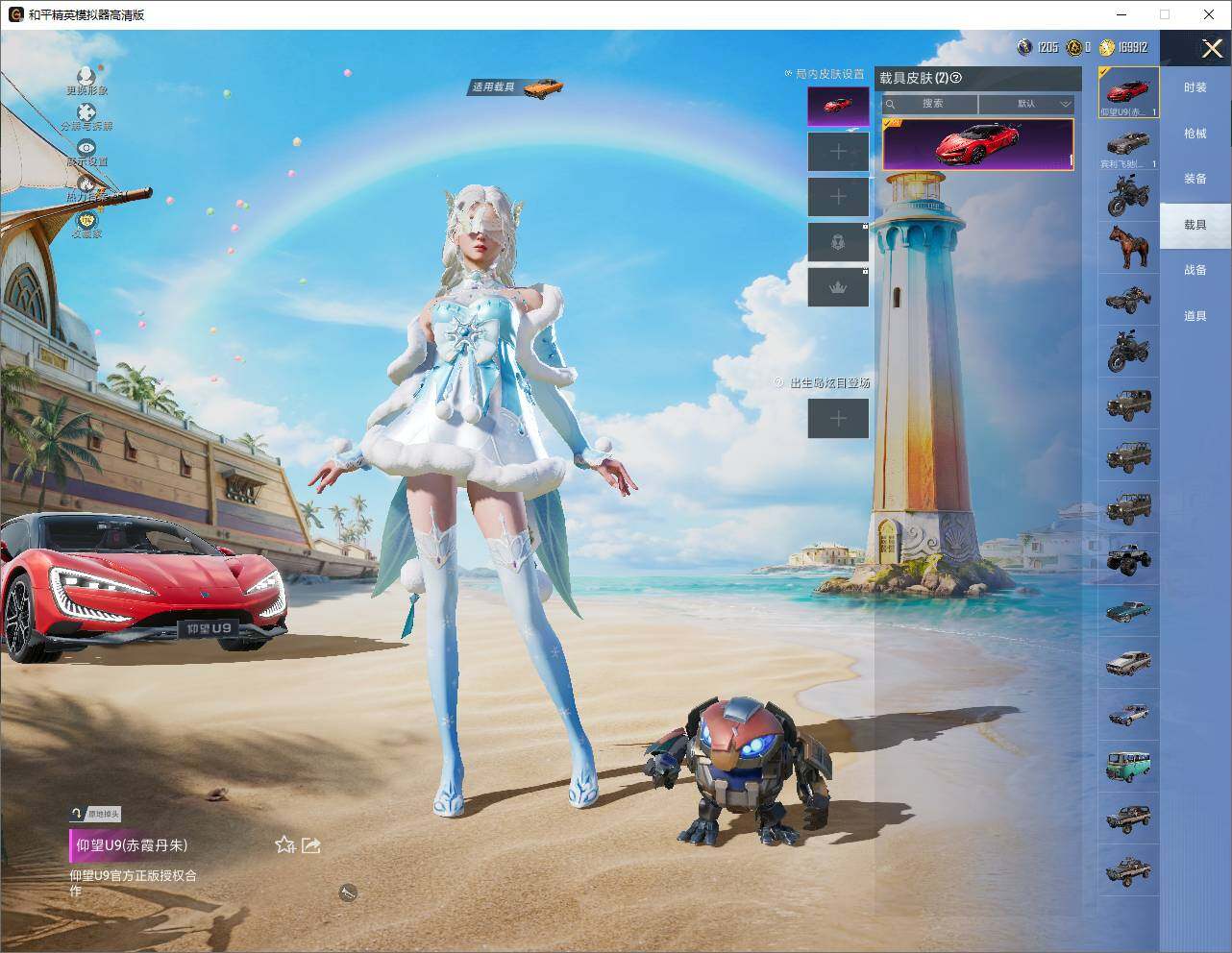This screenshot has width=1232, height=953.
Task: Select the 载具 tab
Action: tap(1195, 225)
